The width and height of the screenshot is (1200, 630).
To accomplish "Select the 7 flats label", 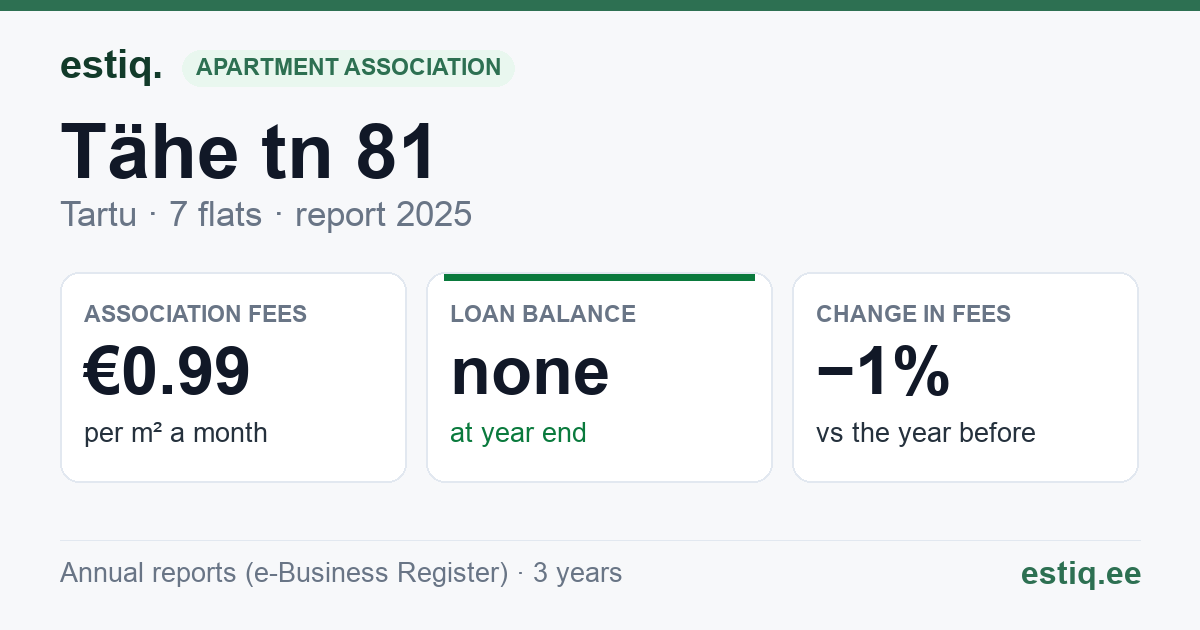I will tap(215, 214).
